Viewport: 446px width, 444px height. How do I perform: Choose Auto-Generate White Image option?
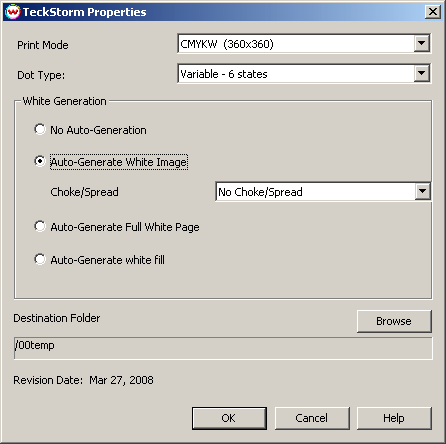point(40,161)
